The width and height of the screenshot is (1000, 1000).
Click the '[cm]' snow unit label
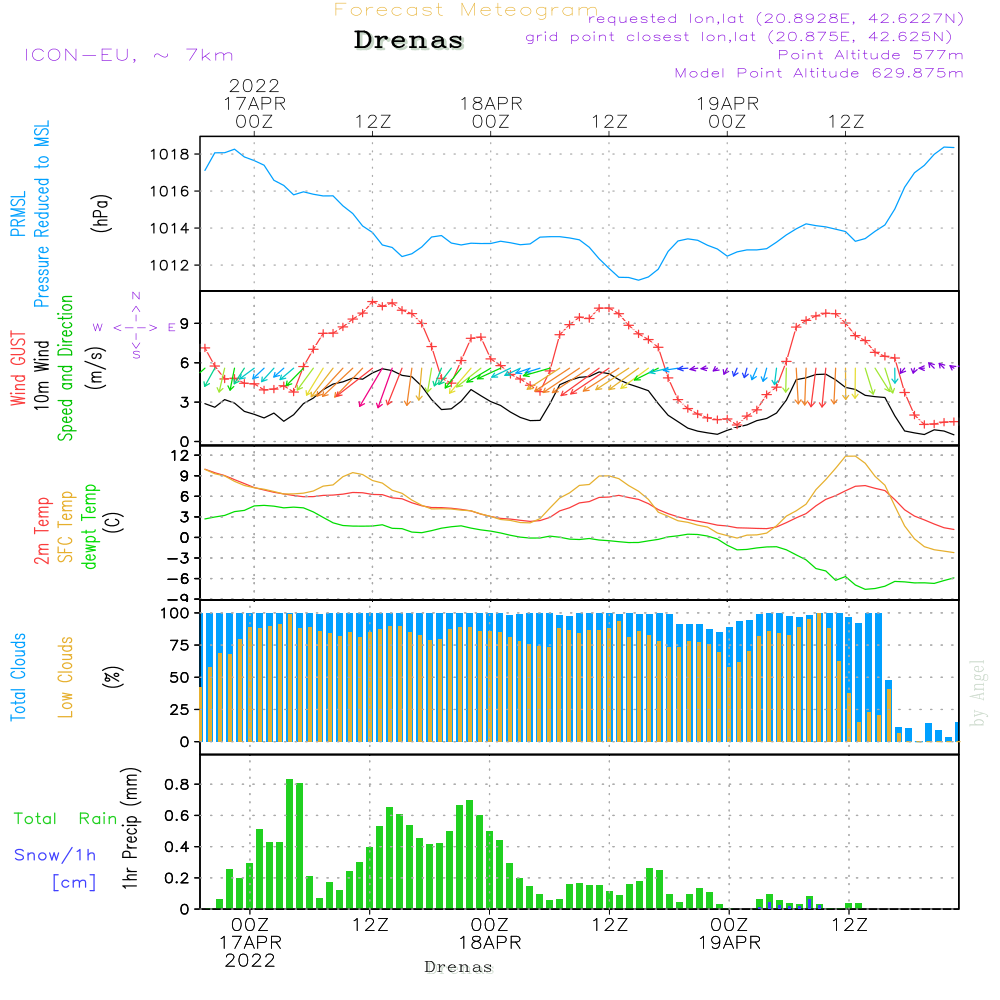[x=74, y=883]
